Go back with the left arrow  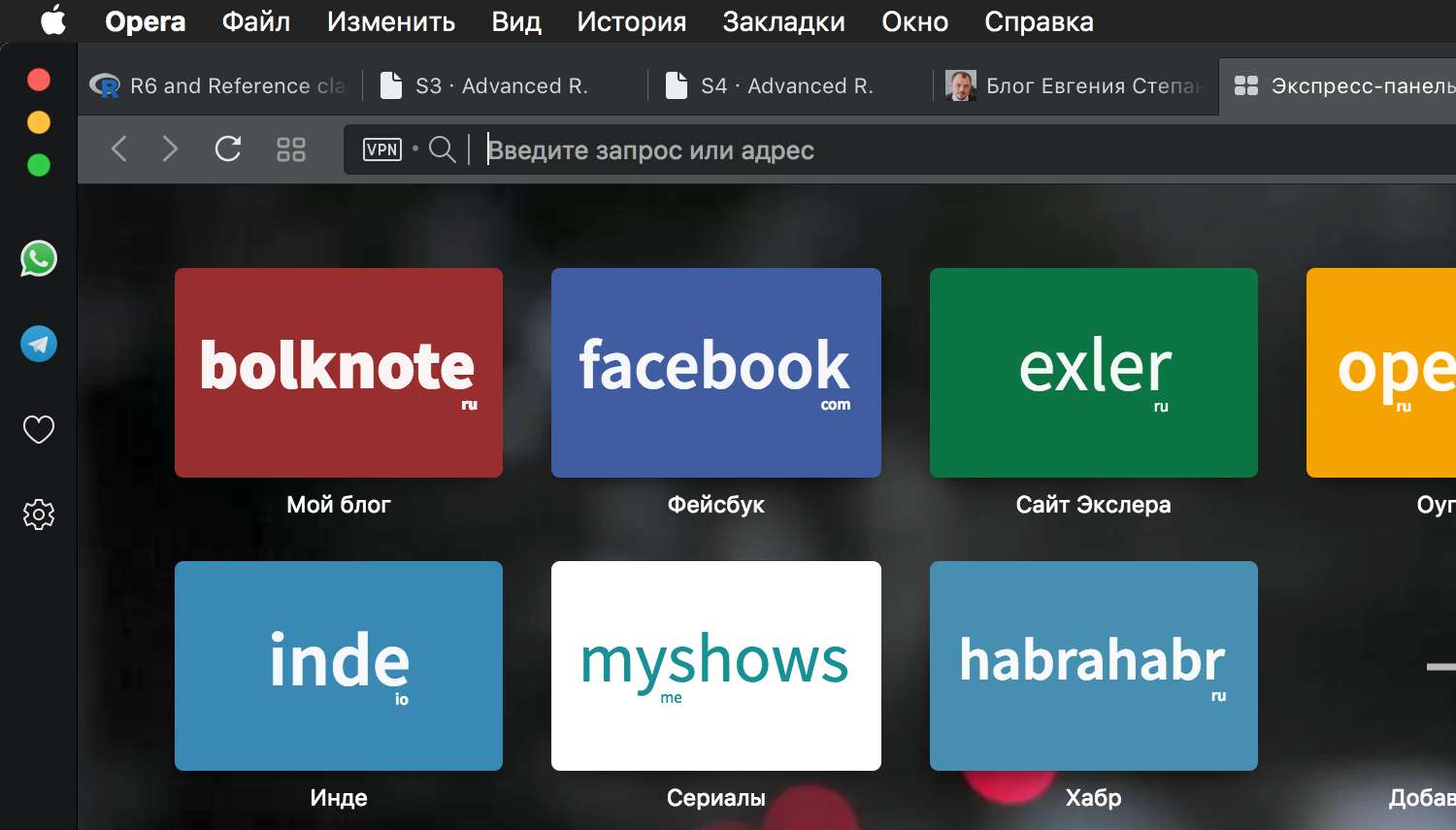pos(119,149)
